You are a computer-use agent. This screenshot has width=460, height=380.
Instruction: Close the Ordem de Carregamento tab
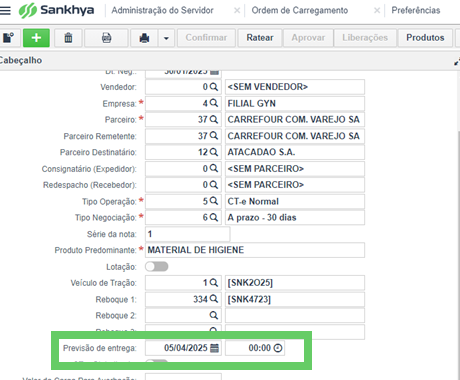(377, 11)
